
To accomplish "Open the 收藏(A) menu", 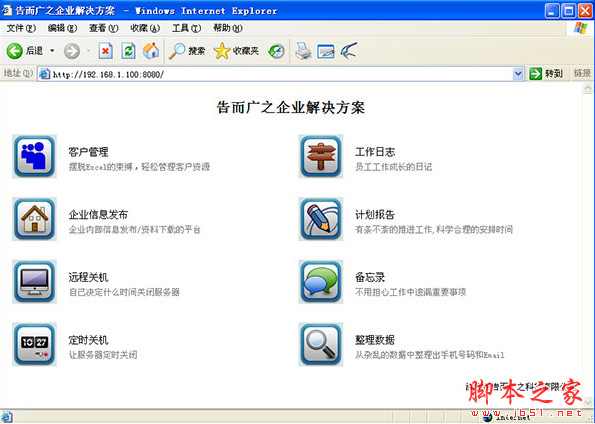I will click(x=145, y=28).
